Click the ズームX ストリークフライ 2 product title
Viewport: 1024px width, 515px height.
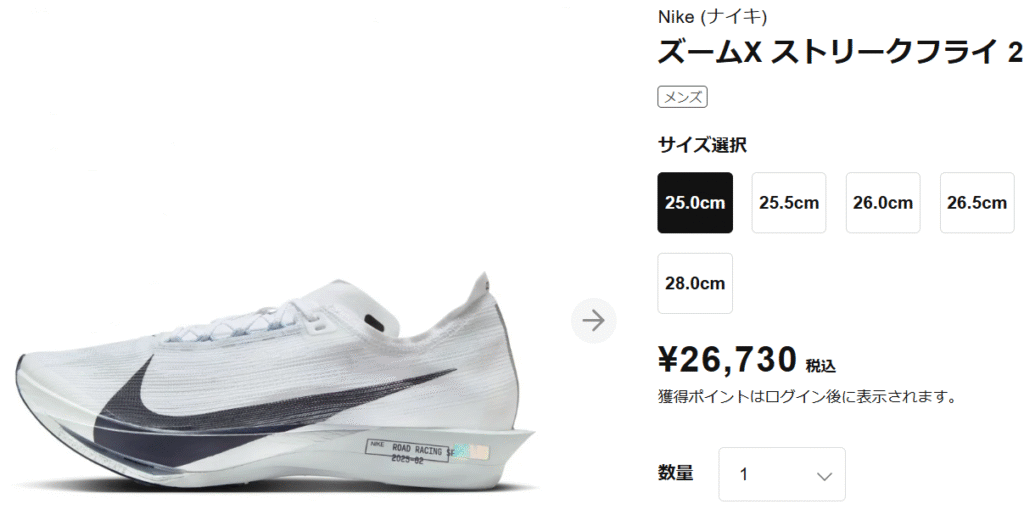pyautogui.click(x=840, y=52)
